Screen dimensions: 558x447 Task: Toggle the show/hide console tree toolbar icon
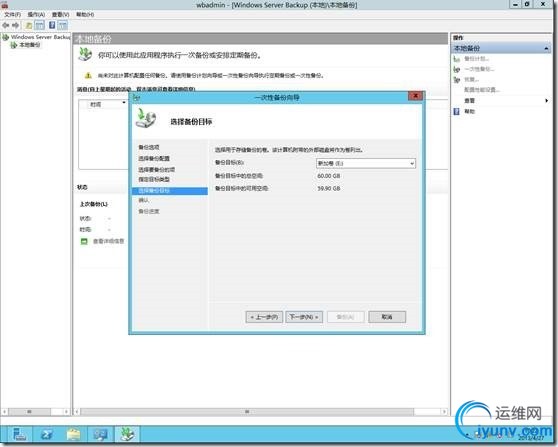click(x=40, y=25)
